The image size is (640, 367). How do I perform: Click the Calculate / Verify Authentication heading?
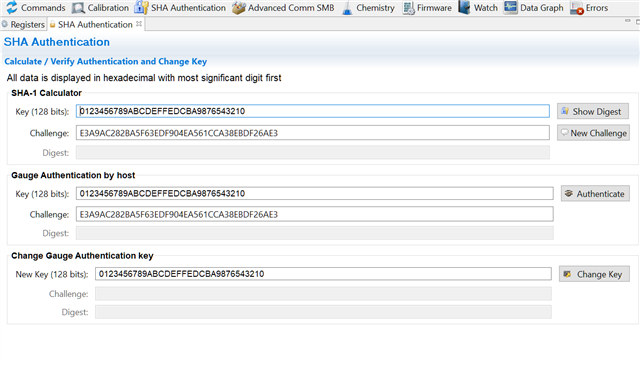[106, 62]
